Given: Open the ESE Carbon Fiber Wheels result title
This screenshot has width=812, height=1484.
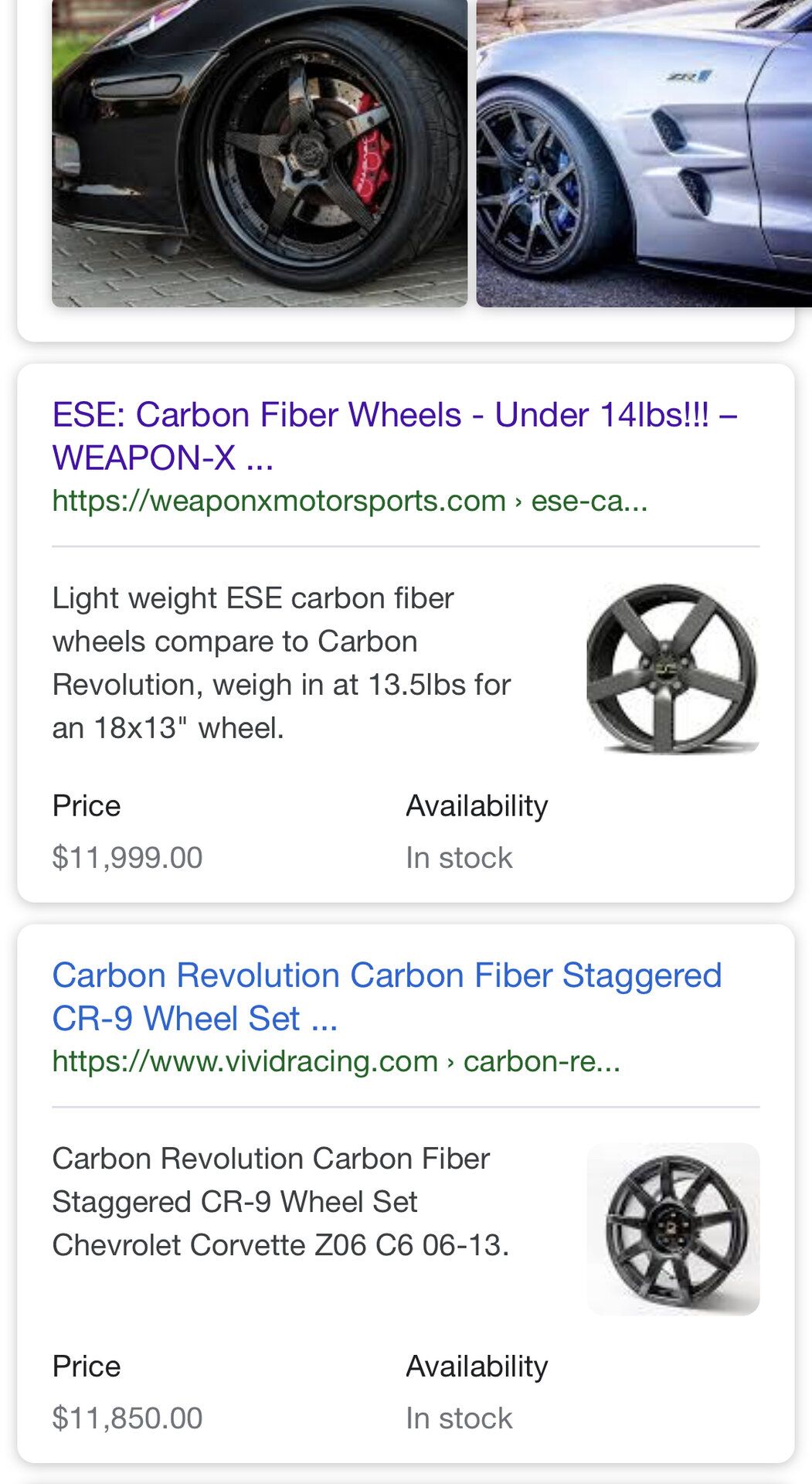Looking at the screenshot, I should [x=394, y=436].
